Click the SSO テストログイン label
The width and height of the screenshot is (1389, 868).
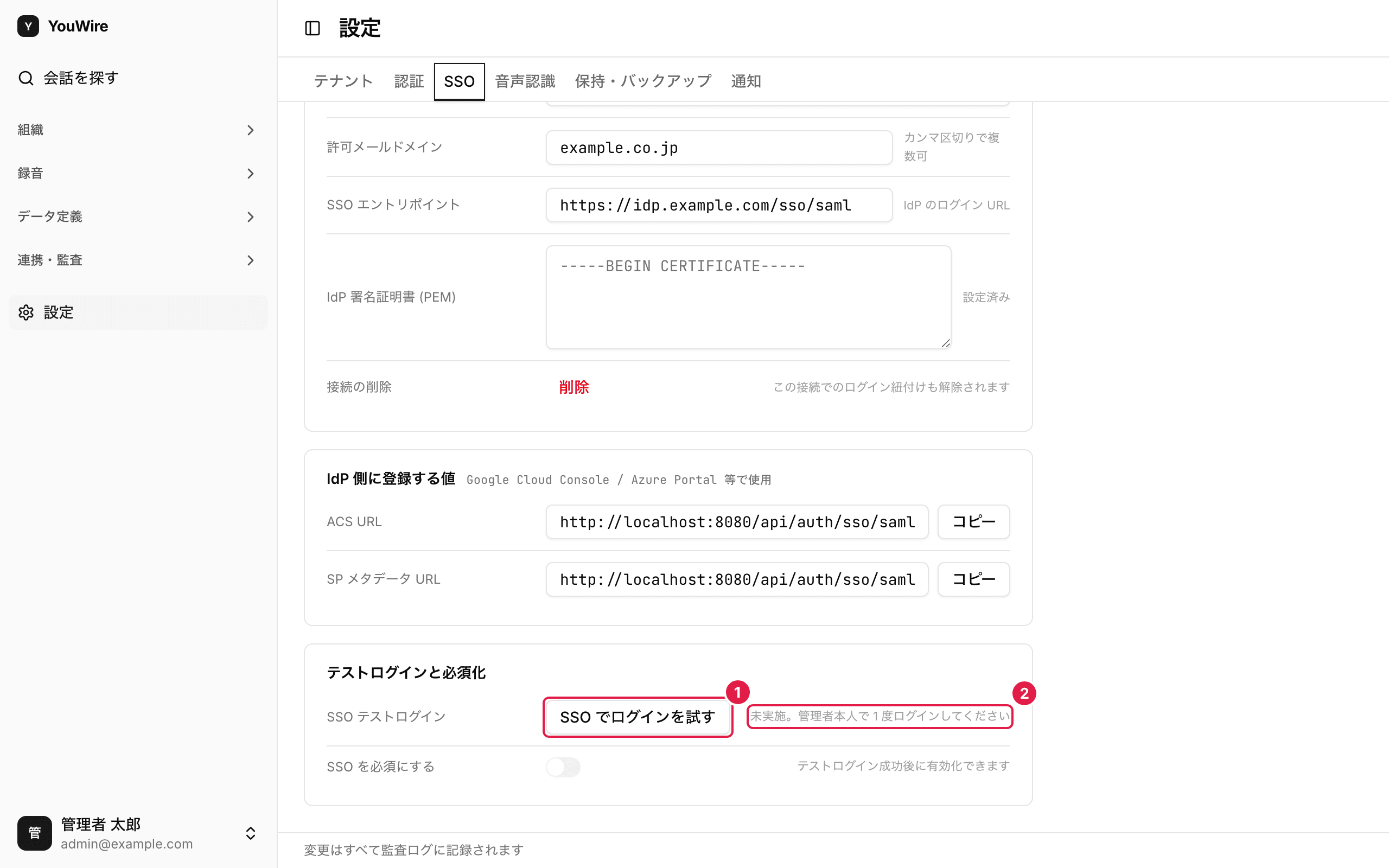coord(386,717)
